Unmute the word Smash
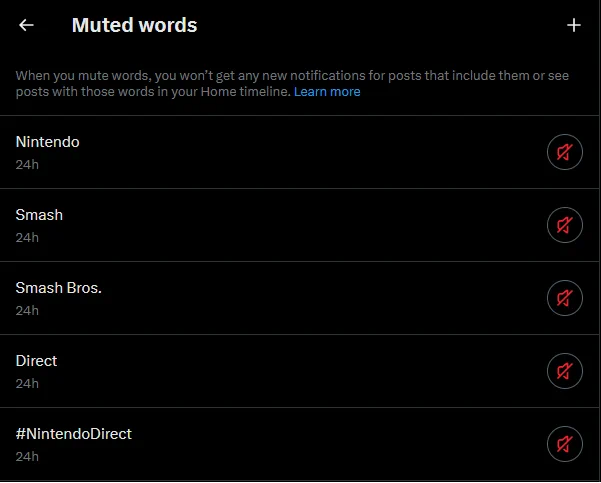This screenshot has width=601, height=483. (x=565, y=225)
